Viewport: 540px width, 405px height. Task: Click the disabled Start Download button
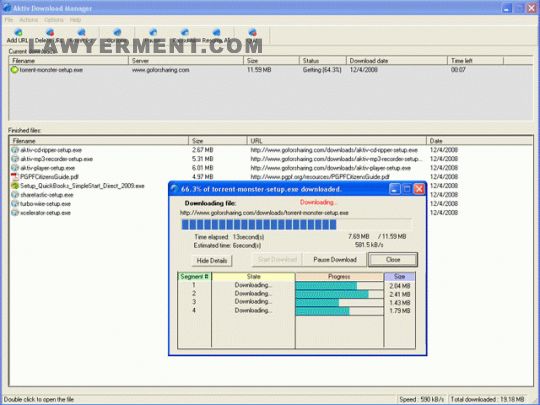pos(277,260)
